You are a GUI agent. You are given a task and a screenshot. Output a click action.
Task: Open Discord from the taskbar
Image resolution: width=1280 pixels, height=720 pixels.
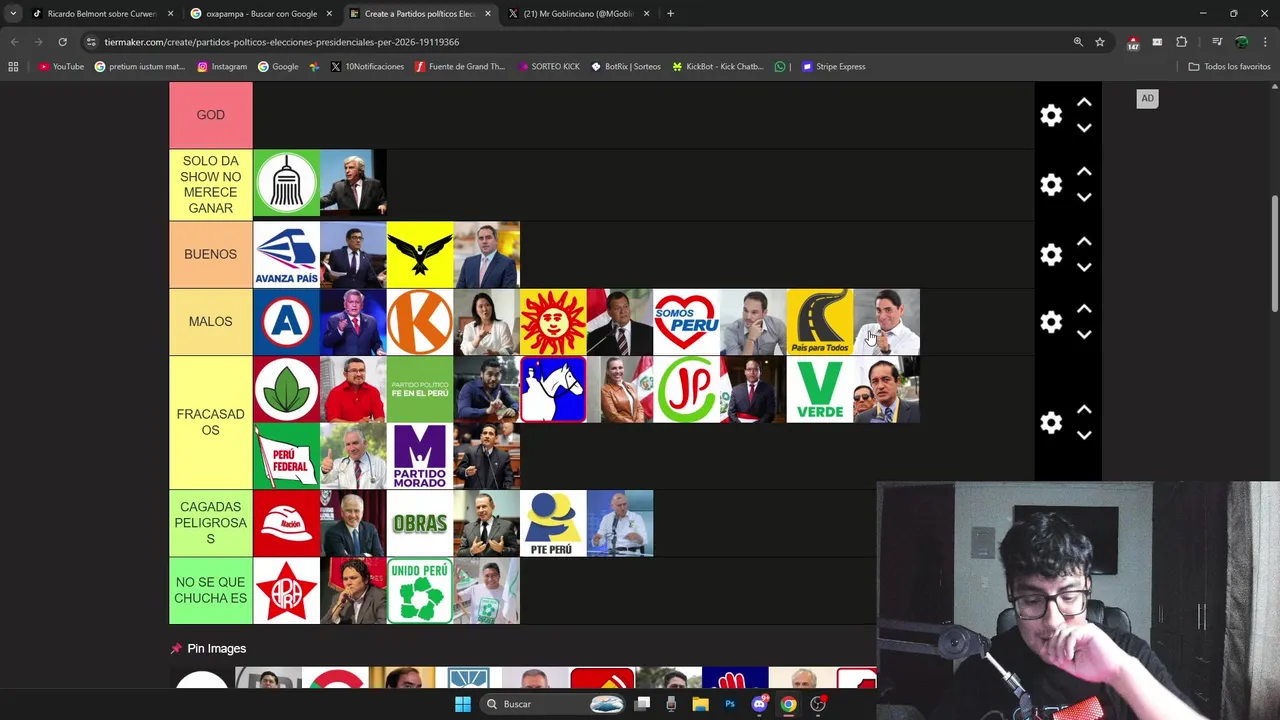tap(759, 704)
